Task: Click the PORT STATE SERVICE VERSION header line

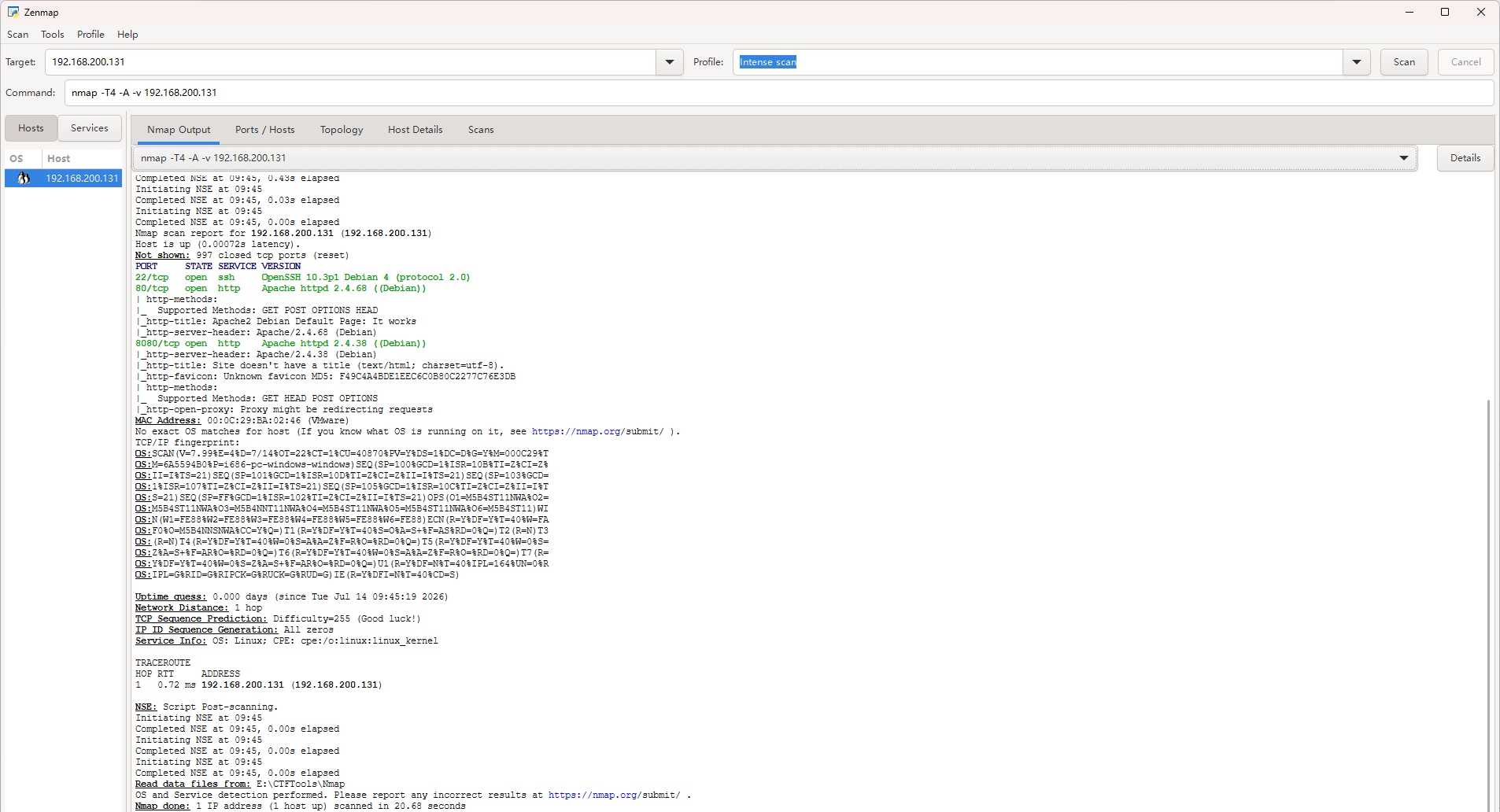Action: tap(218, 267)
